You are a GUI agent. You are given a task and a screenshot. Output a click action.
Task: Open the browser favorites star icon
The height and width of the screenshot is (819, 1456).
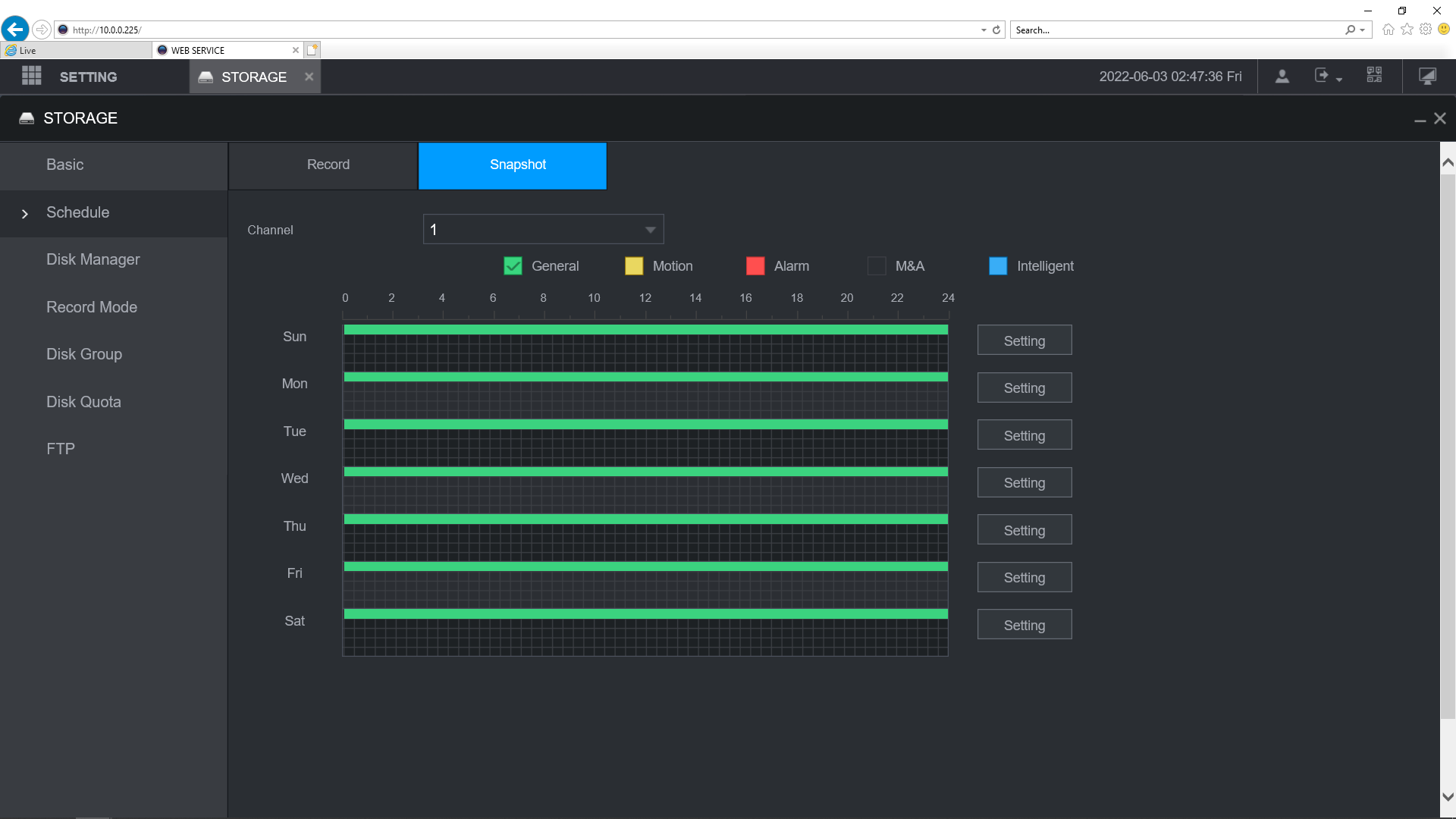tap(1407, 30)
